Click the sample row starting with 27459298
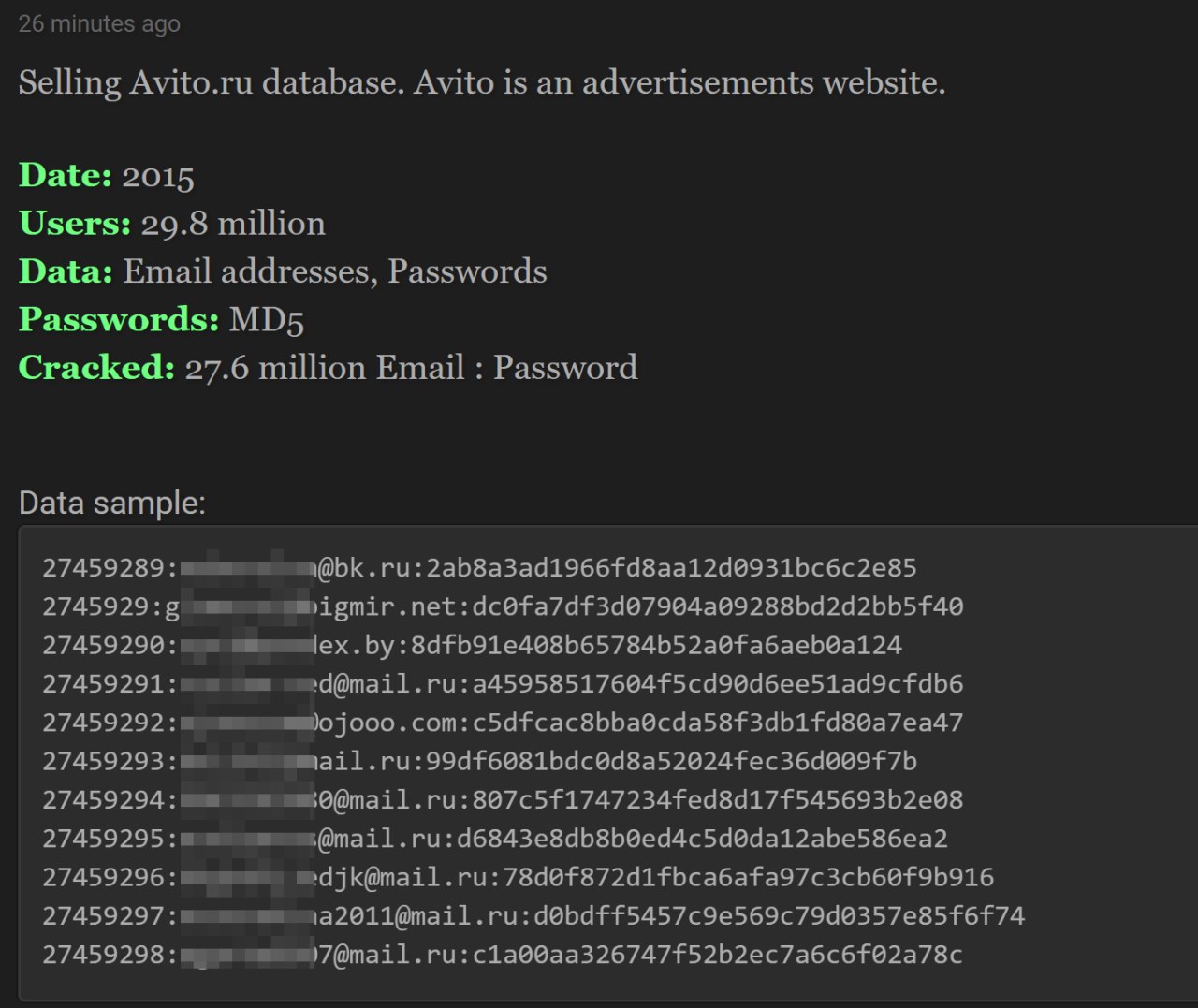The image size is (1198, 1008). [503, 955]
